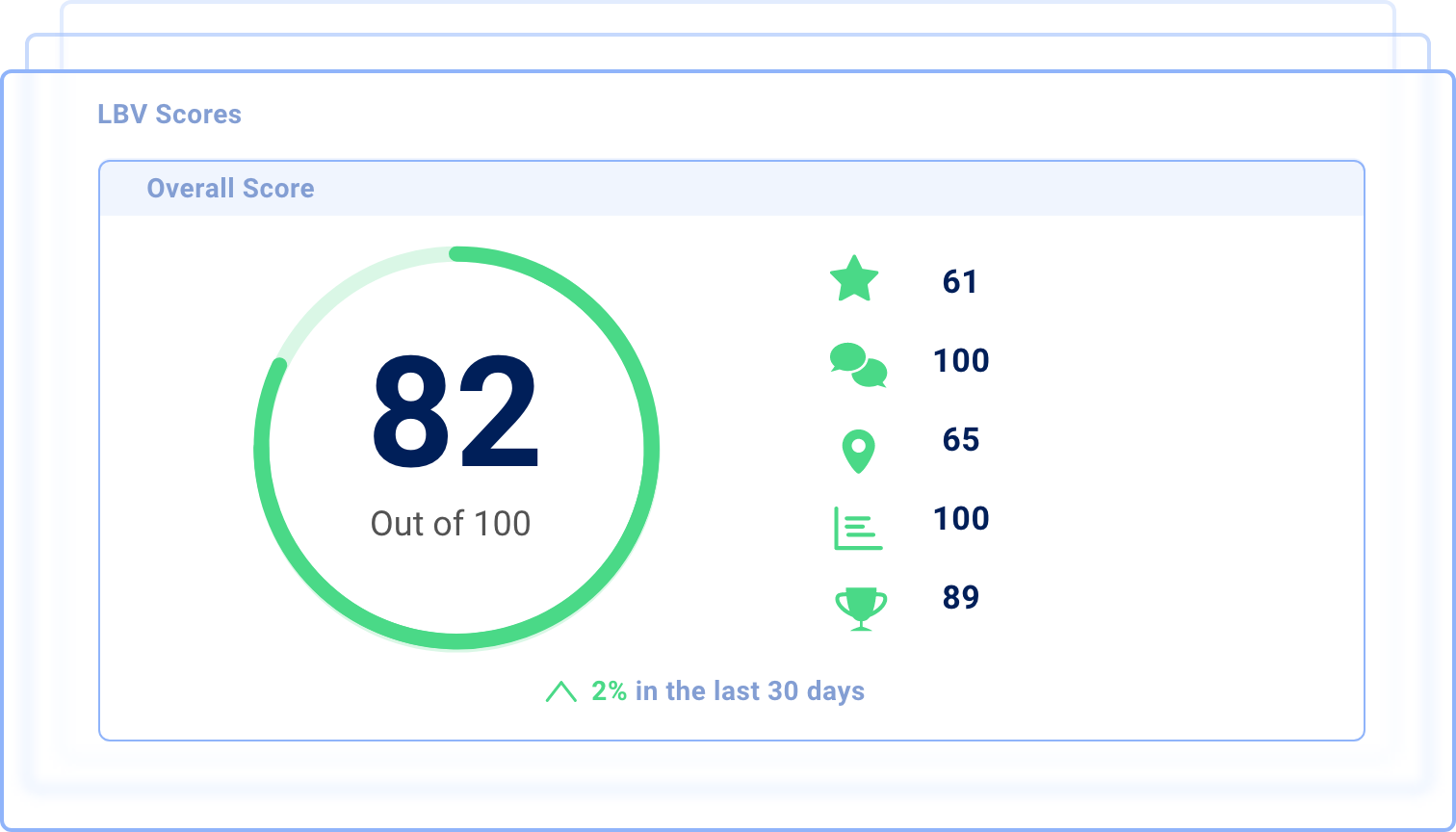Select the rearmost stacked card edge
The width and height of the screenshot is (1456, 832).
(727, 16)
